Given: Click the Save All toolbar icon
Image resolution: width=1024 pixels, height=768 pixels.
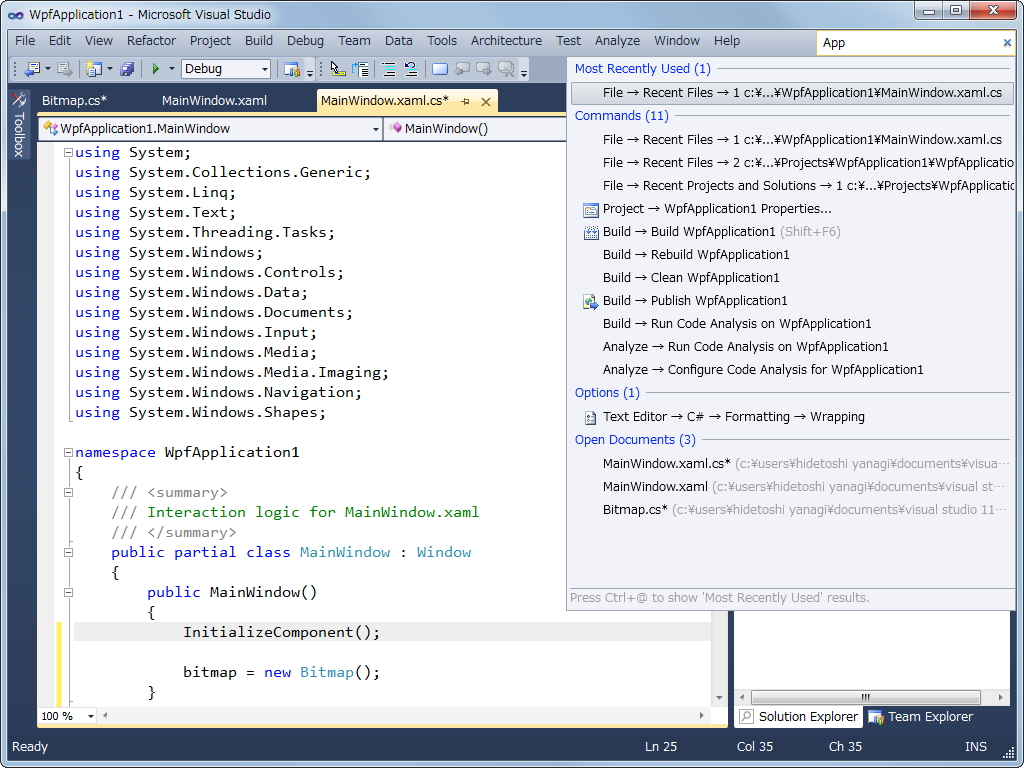Looking at the screenshot, I should pos(127,69).
